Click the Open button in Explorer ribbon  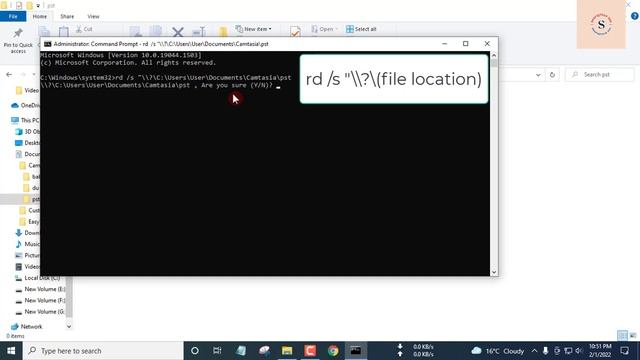pyautogui.click(x=324, y=29)
